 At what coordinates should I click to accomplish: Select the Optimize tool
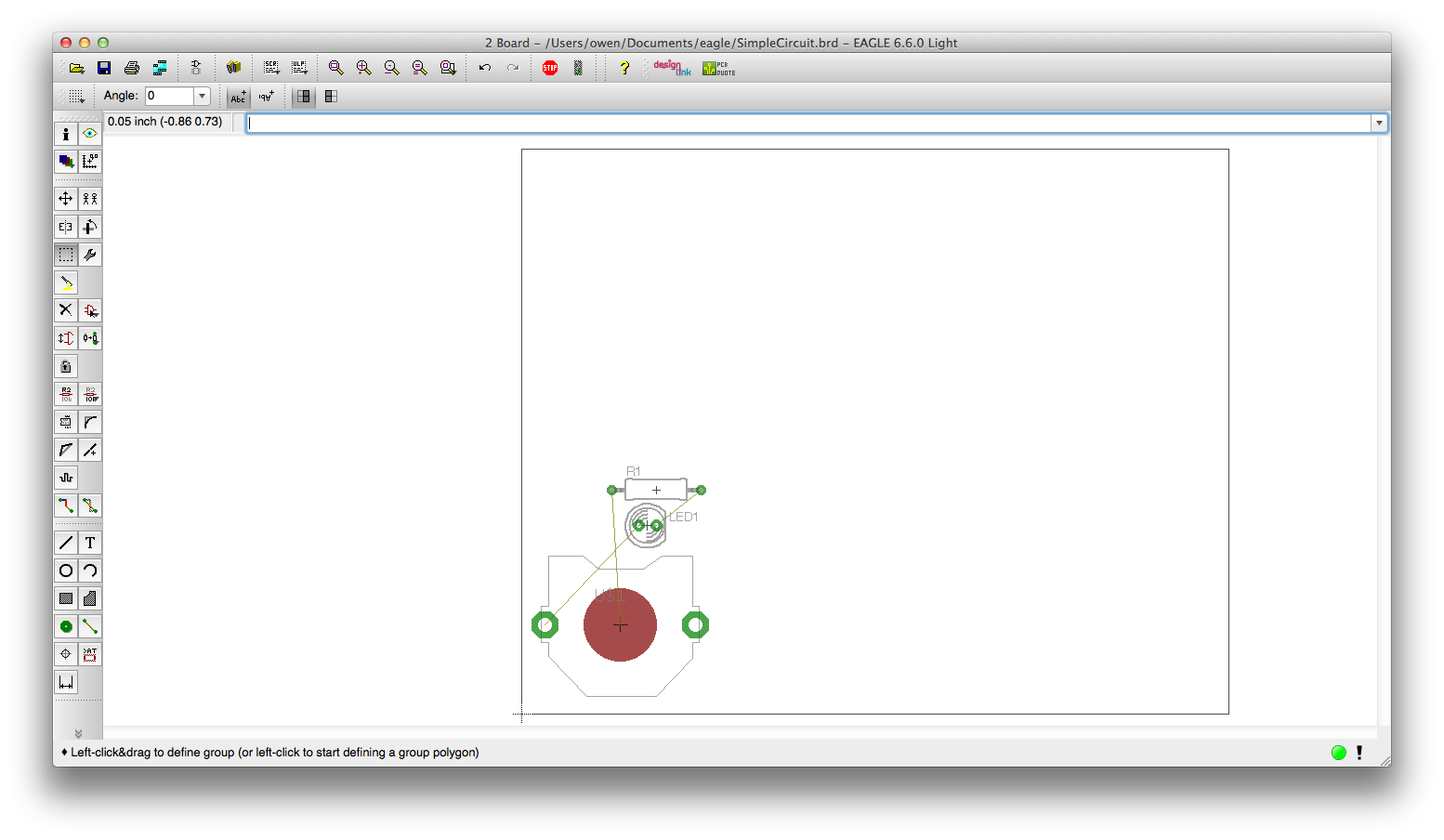90,450
